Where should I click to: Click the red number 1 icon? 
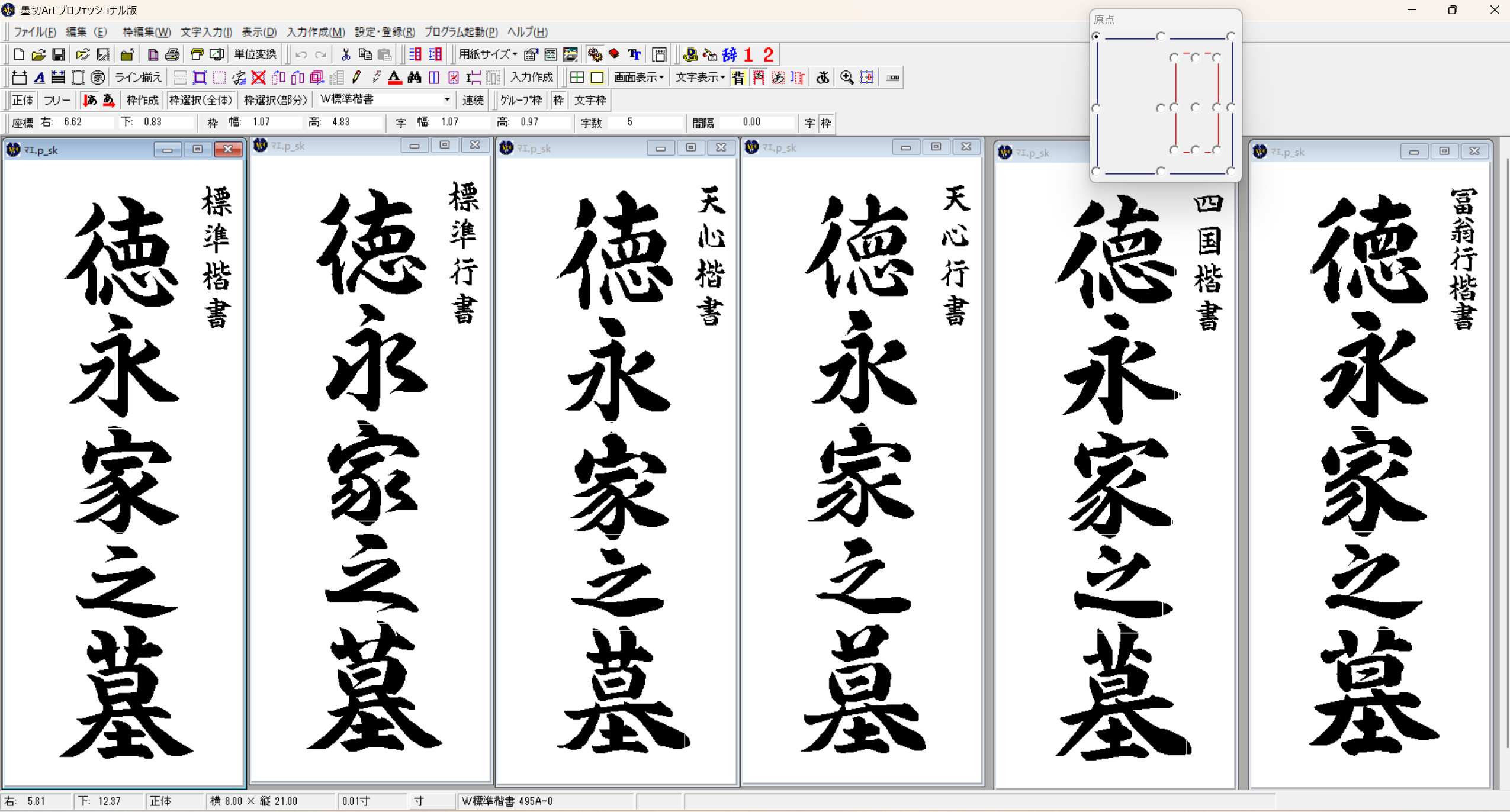pyautogui.click(x=748, y=54)
